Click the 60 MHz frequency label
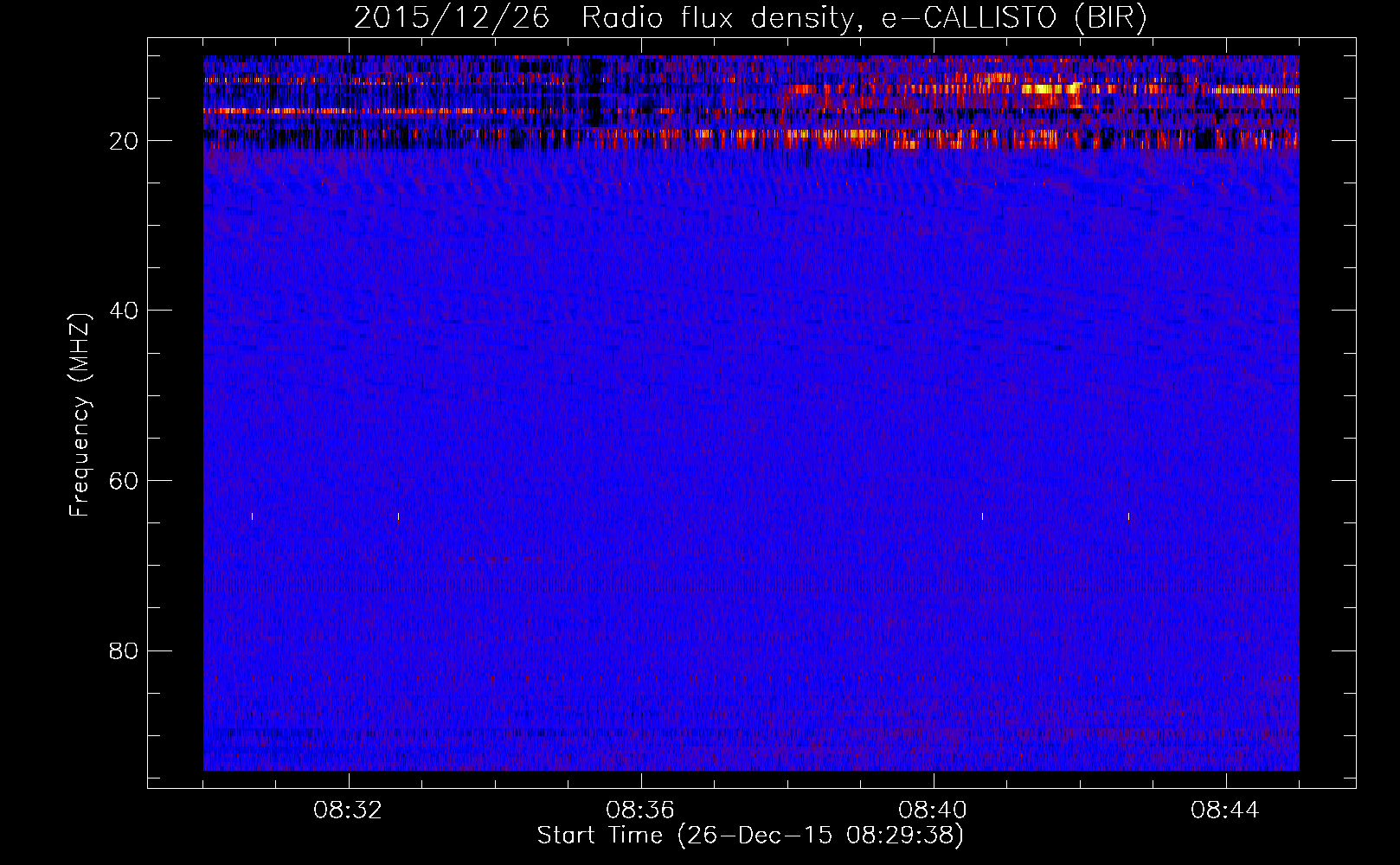The width and height of the screenshot is (1400, 865). click(125, 481)
